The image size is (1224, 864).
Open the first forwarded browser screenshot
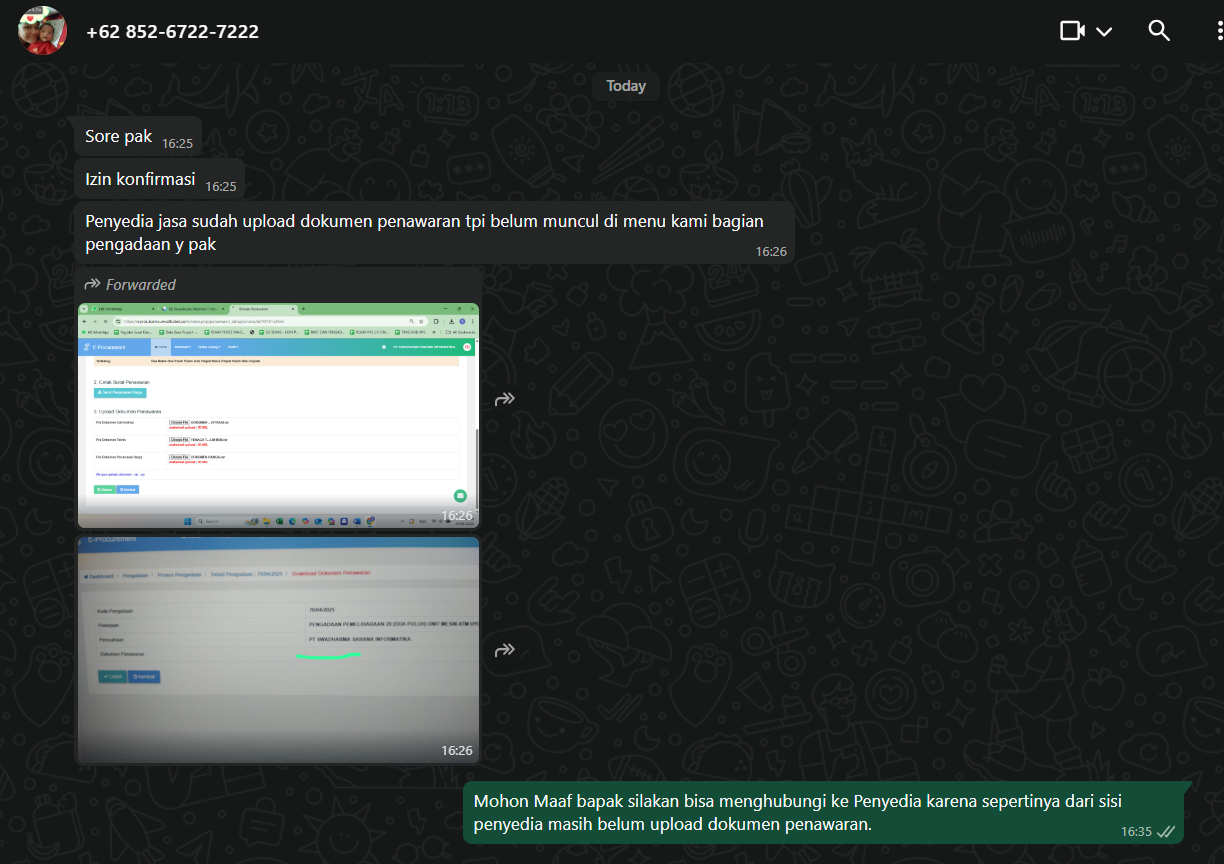click(x=278, y=415)
